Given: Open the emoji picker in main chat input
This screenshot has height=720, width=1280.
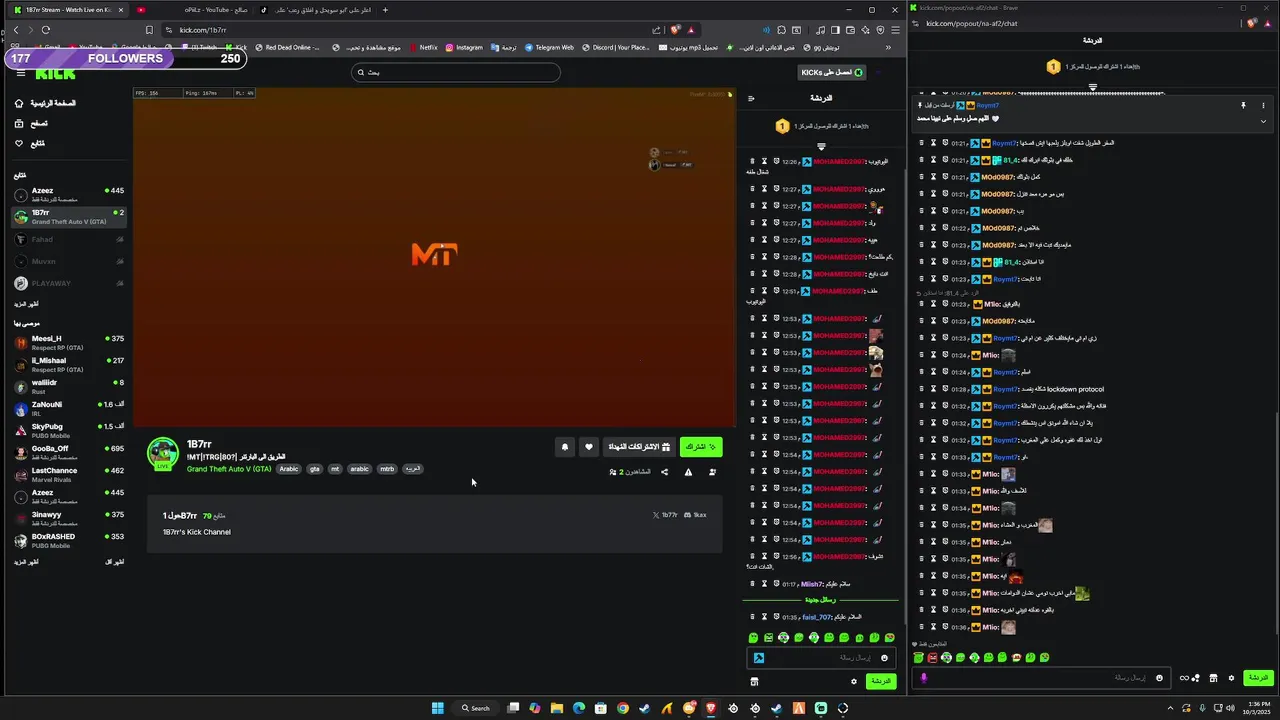Looking at the screenshot, I should (884, 658).
